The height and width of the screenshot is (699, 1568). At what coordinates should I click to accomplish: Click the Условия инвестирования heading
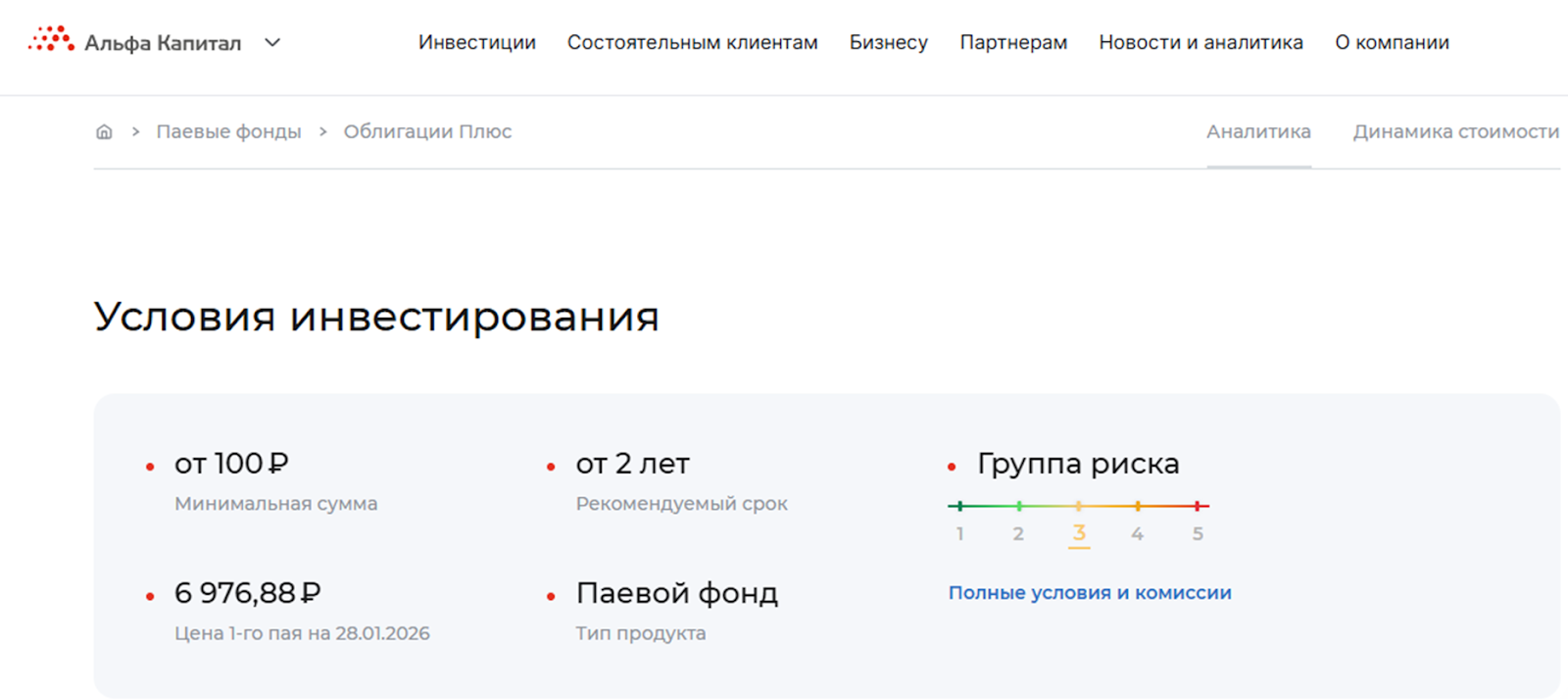[x=376, y=317]
